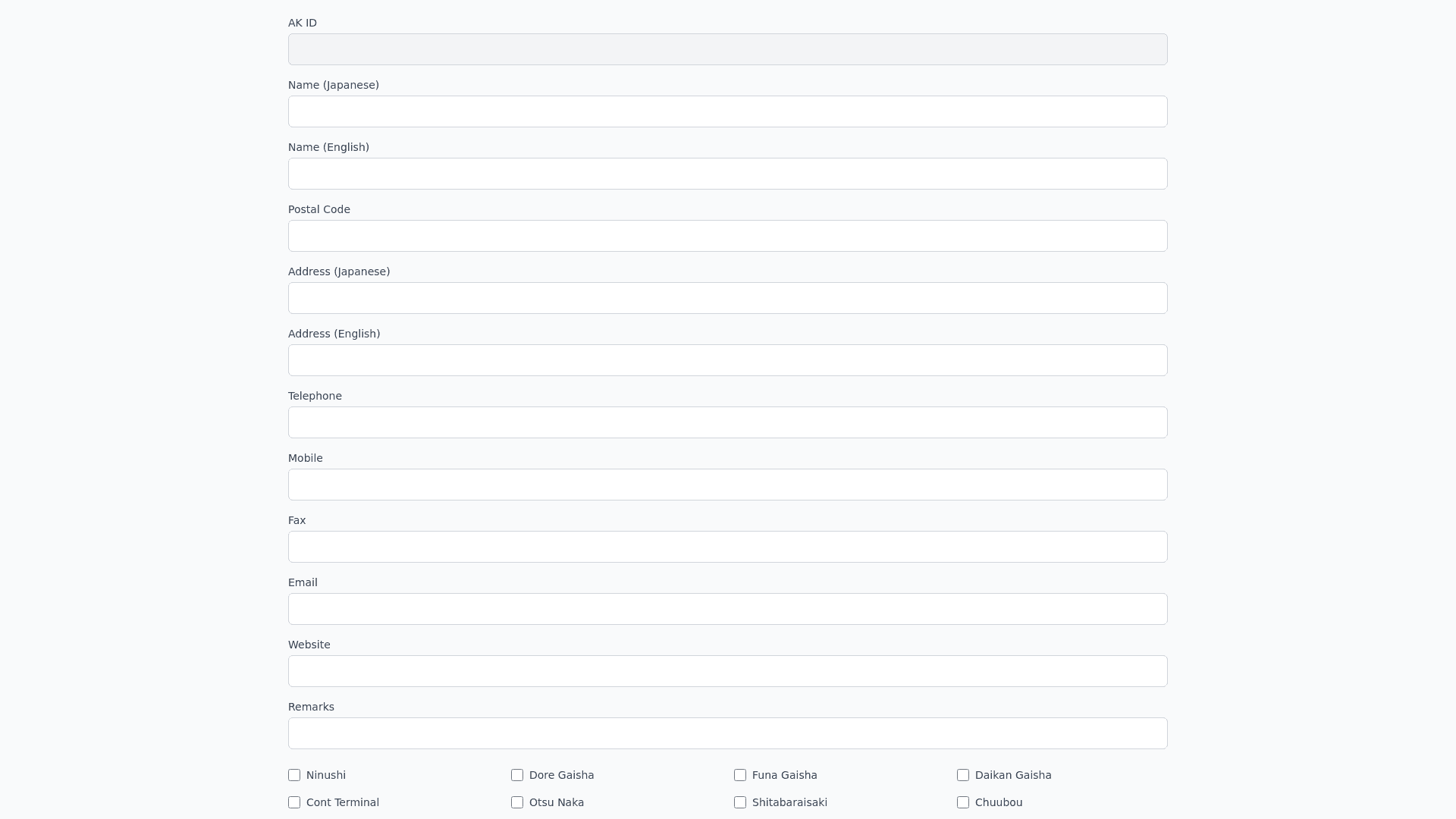This screenshot has height=819, width=1456.
Task: Click the Website input box
Action: (727, 671)
